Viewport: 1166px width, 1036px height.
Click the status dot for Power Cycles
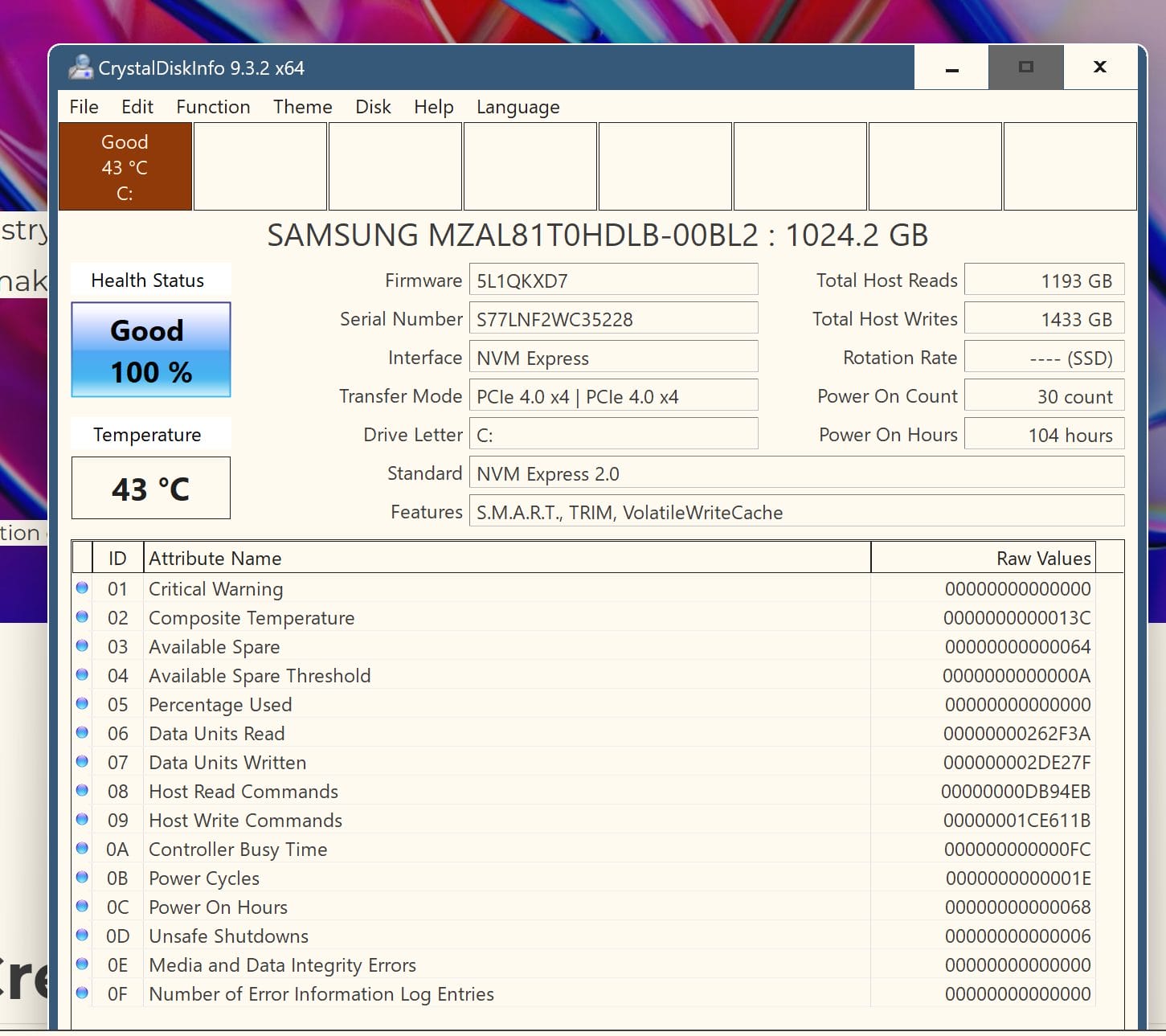click(x=82, y=877)
